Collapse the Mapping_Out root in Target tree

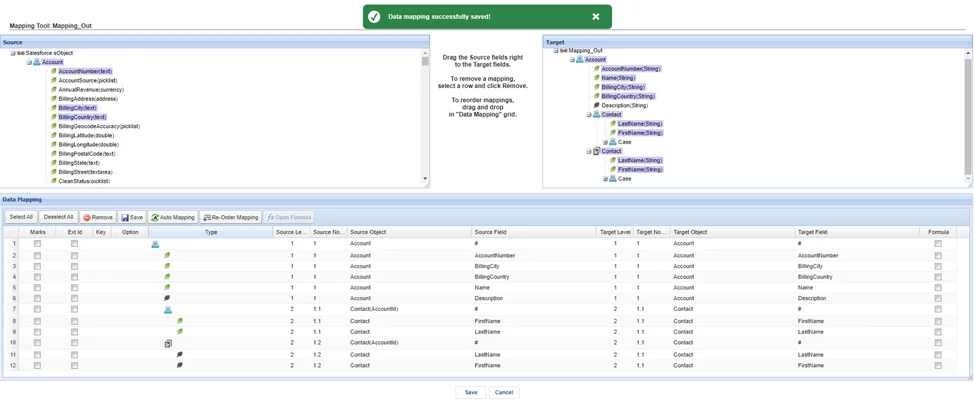(556, 50)
